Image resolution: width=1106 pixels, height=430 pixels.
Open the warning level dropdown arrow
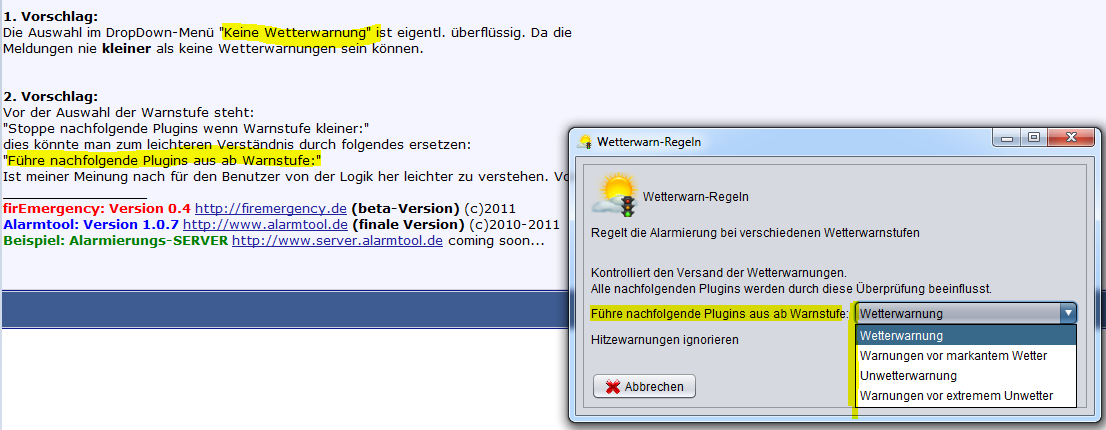tap(1067, 313)
